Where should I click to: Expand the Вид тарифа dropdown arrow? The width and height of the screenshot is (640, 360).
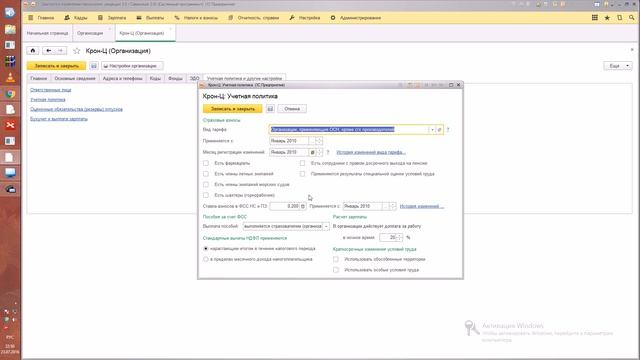(432, 129)
